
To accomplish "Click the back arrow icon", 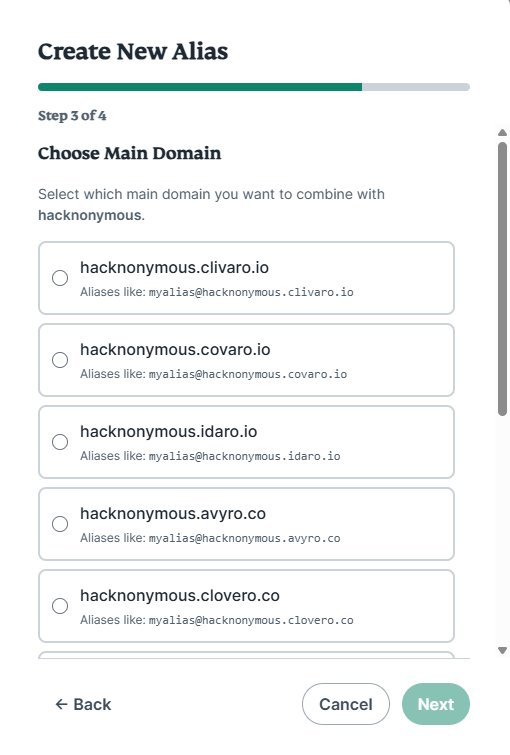I will (x=61, y=704).
